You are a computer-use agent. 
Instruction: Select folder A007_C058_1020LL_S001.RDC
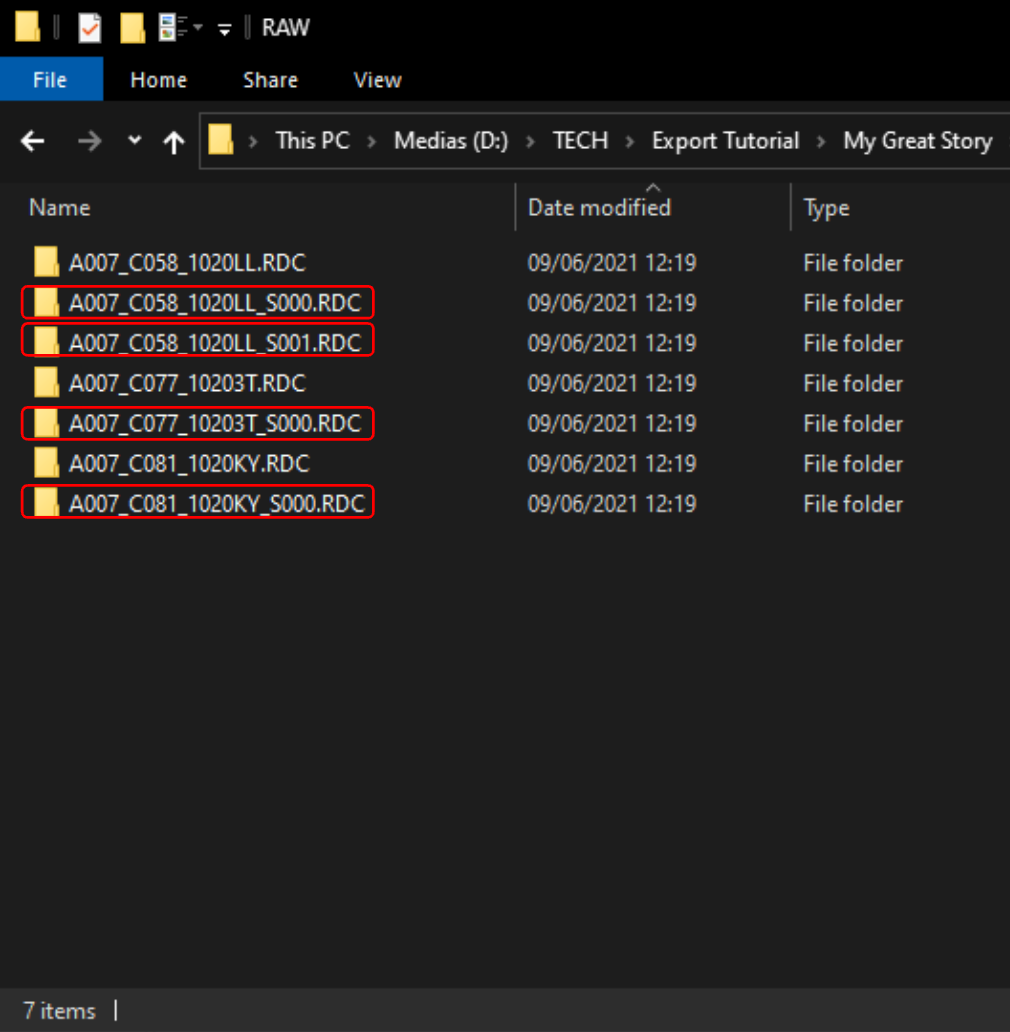[x=215, y=343]
